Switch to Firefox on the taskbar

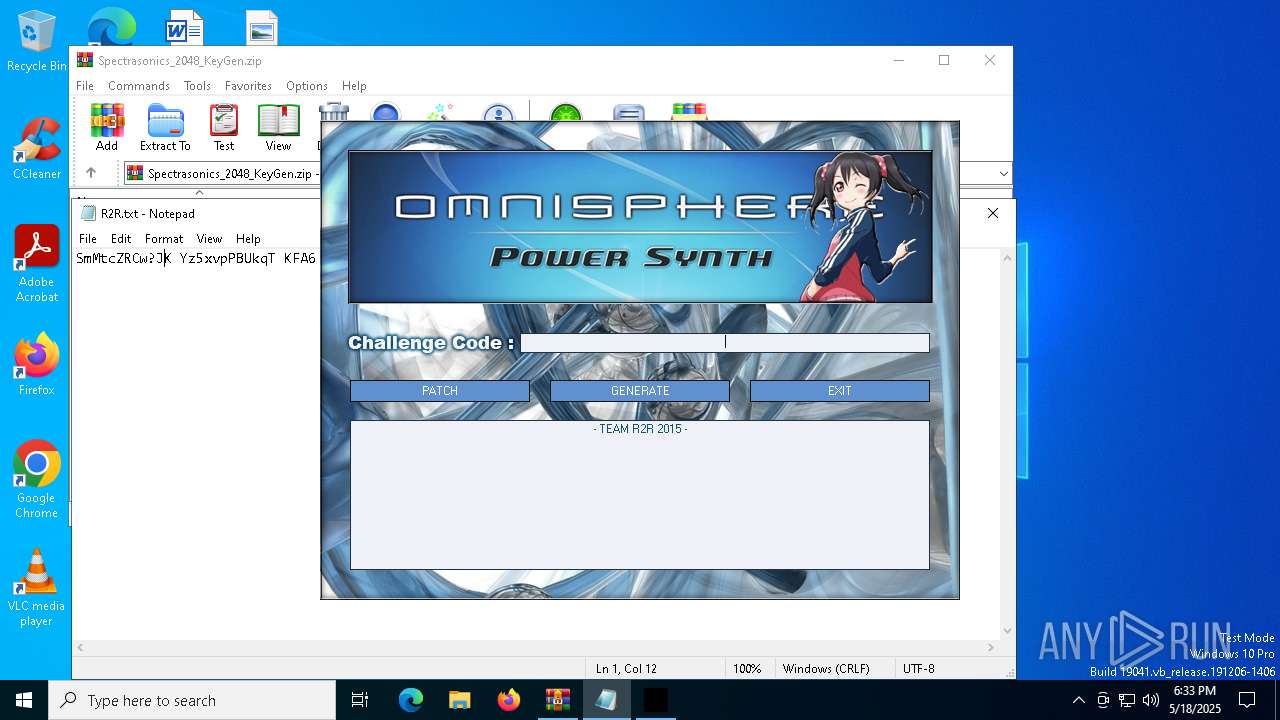click(x=509, y=700)
